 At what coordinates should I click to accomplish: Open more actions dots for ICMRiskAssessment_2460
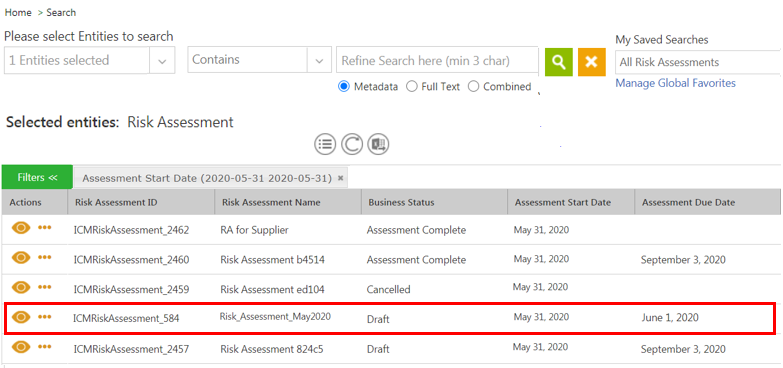pyautogui.click(x=45, y=257)
